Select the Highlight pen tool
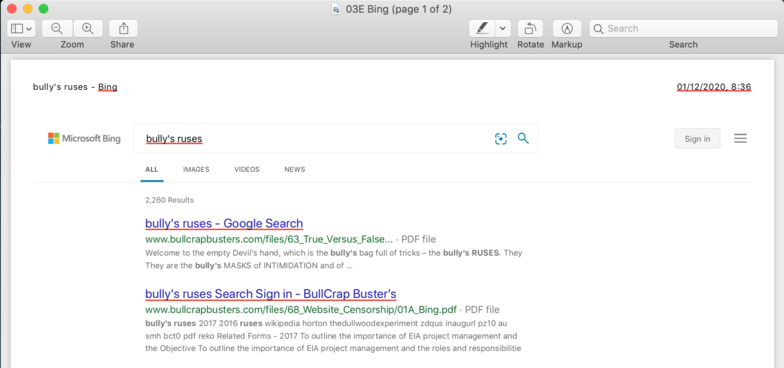Image resolution: width=784 pixels, height=368 pixels. click(482, 28)
